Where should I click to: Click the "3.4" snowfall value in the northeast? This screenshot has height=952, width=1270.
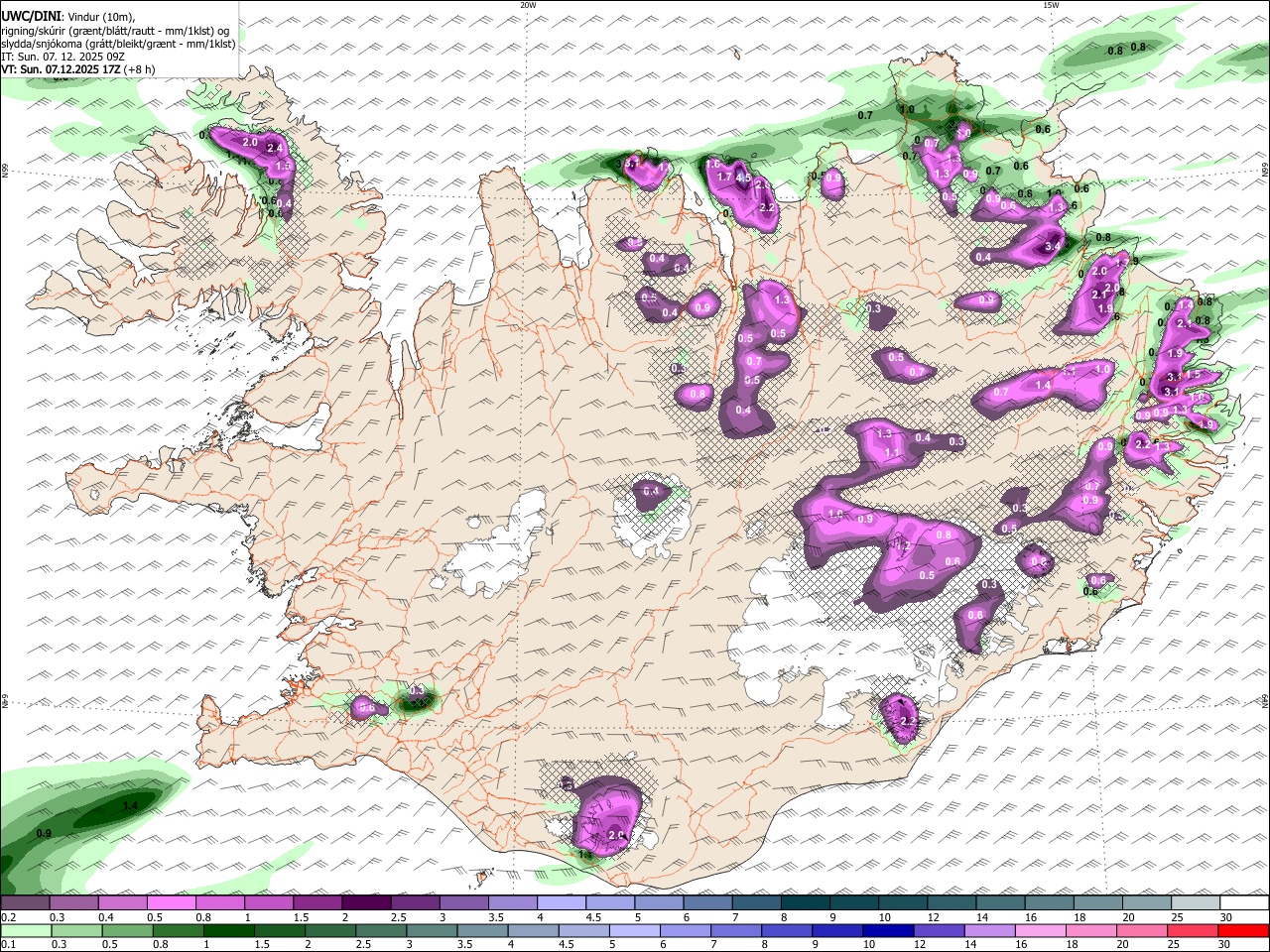point(1054,245)
